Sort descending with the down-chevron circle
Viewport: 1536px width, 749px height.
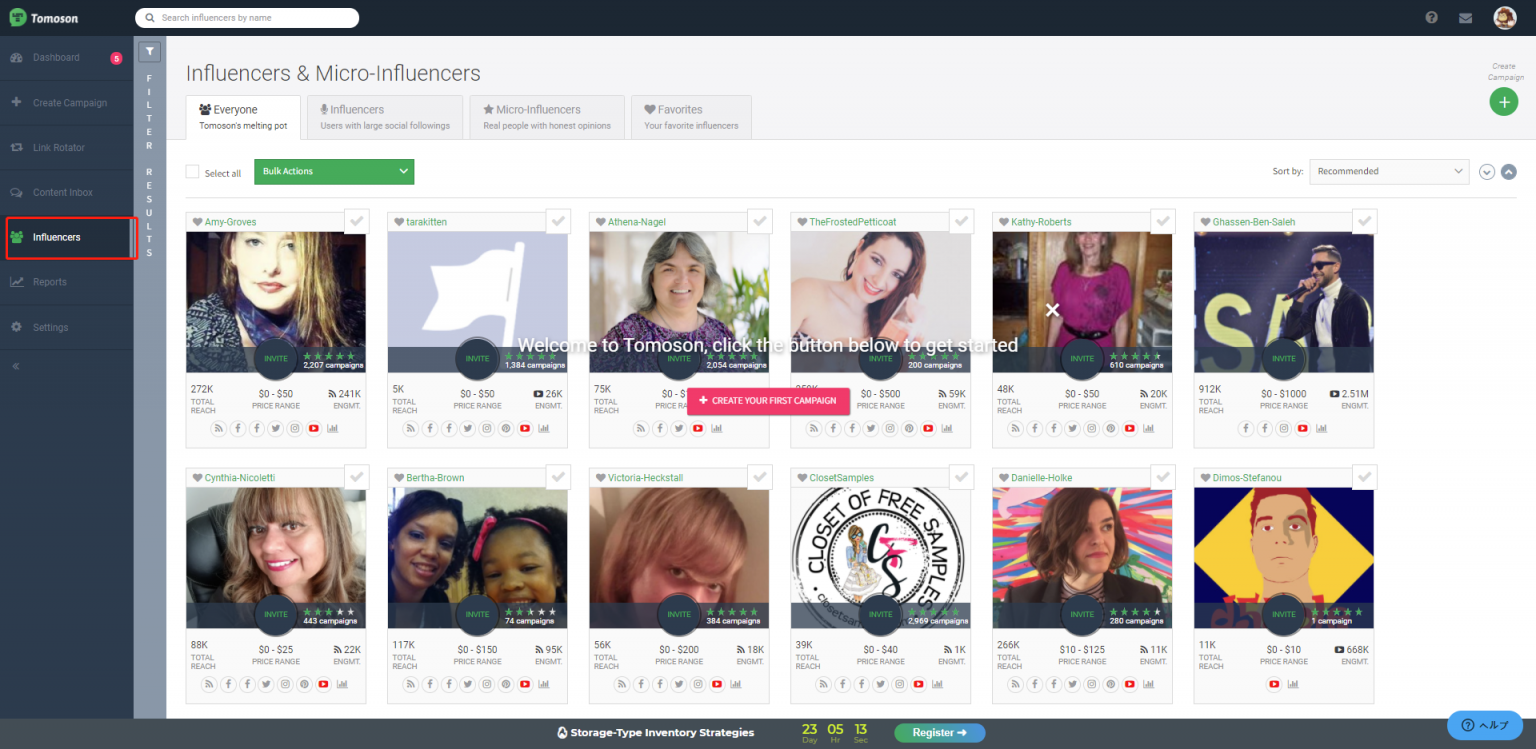(x=1487, y=172)
